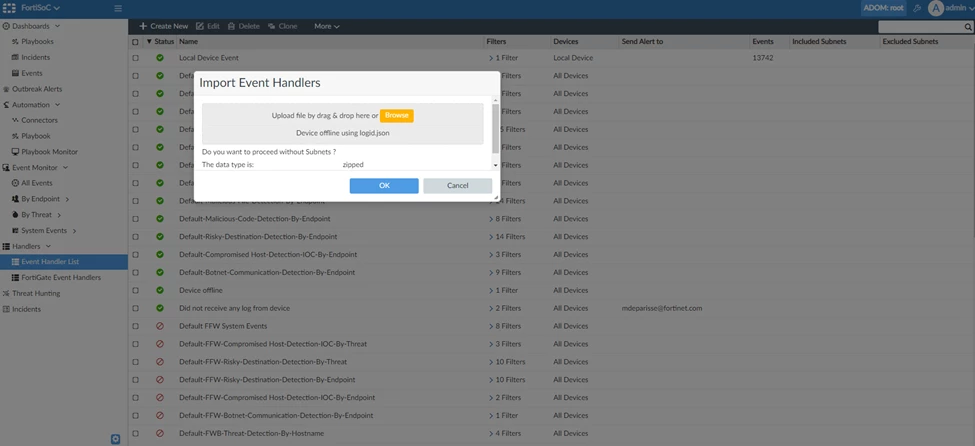Click green status icon for Device offline row

160,290
